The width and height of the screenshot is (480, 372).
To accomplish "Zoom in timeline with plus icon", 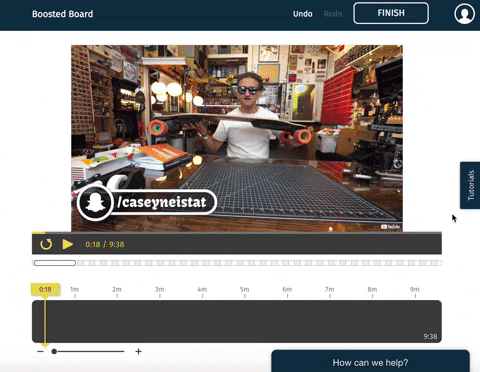I will tap(138, 351).
